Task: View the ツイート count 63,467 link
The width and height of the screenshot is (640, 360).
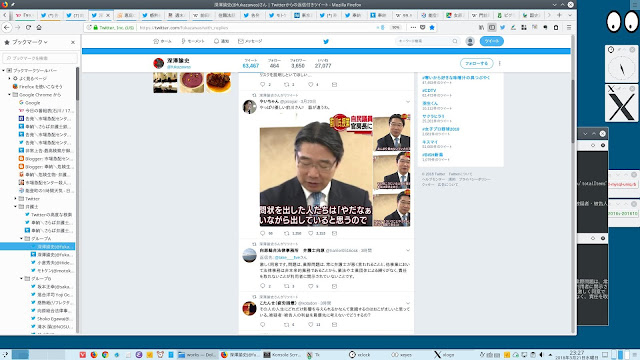Action: [251, 63]
